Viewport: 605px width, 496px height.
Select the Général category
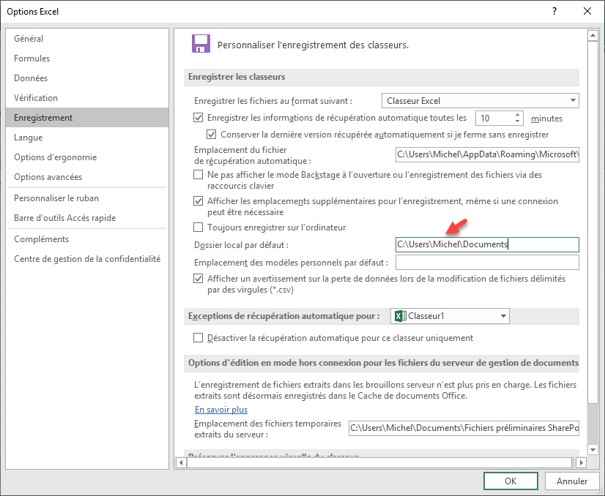point(28,39)
